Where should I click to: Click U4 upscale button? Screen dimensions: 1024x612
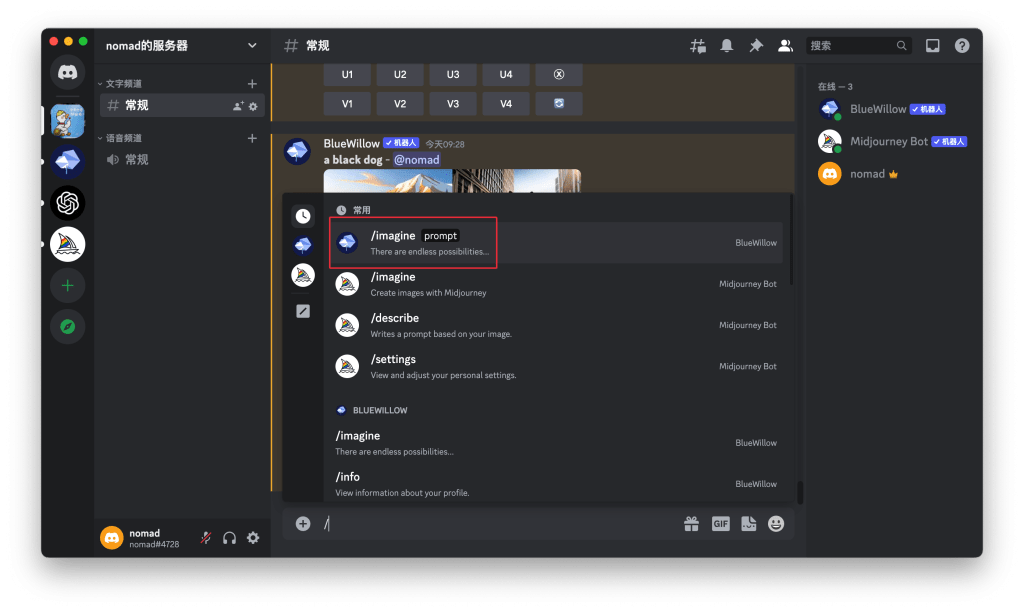pyautogui.click(x=506, y=74)
